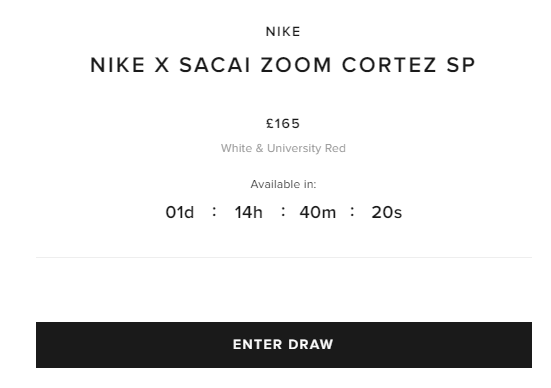Click the 01d days countdown value
Viewport: 551px width, 388px height.
[x=180, y=212]
